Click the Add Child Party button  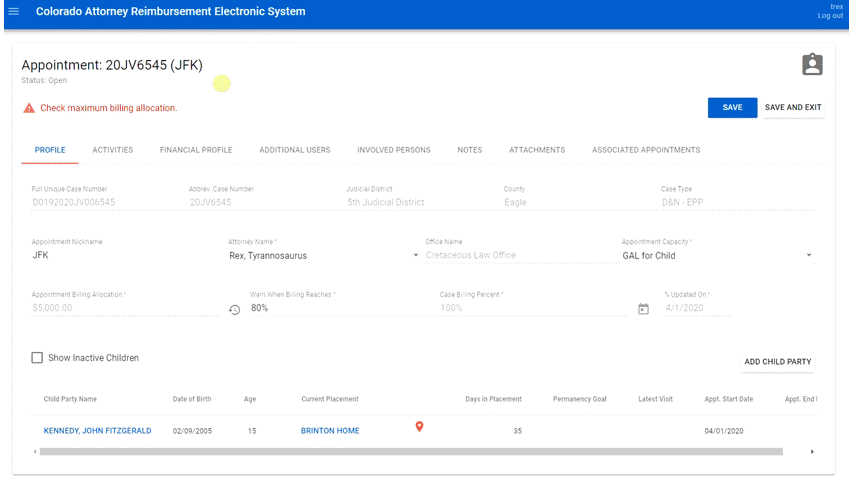[778, 362]
